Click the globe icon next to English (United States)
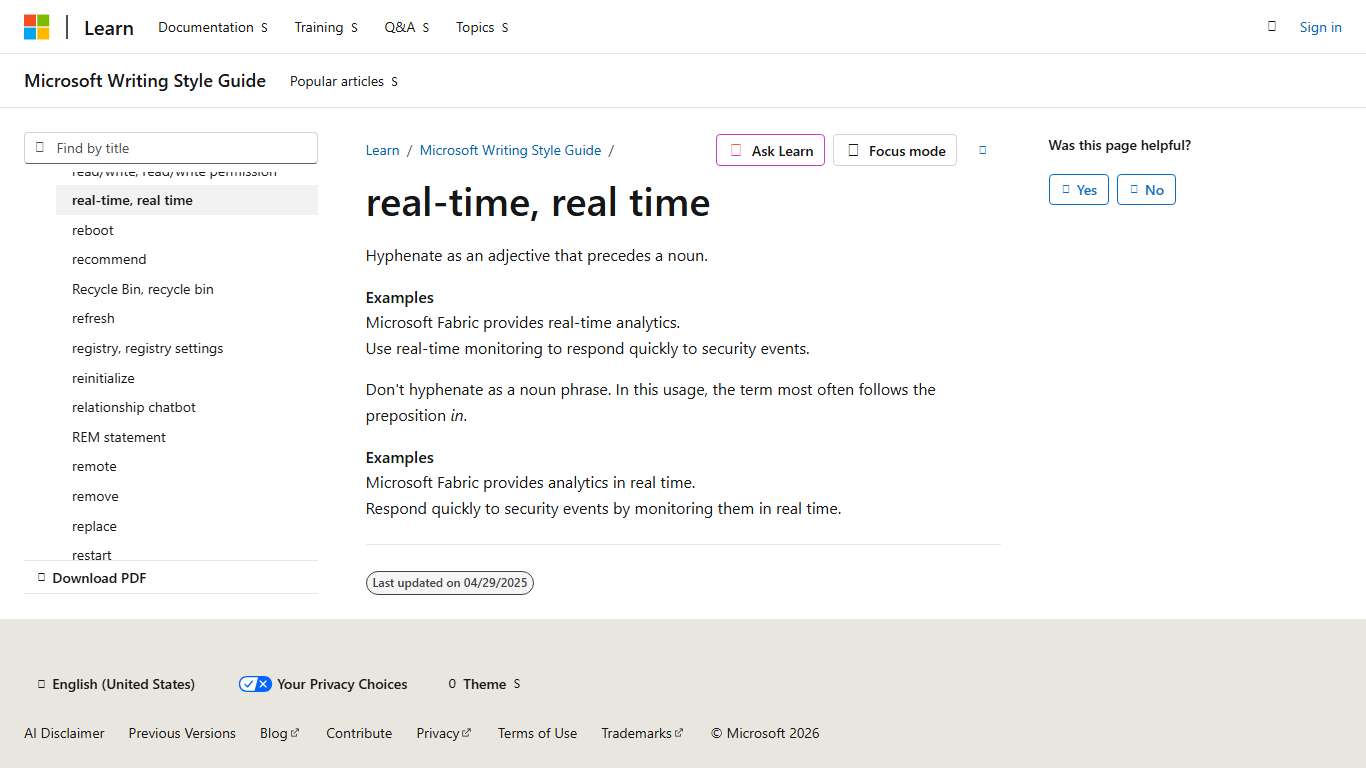The height and width of the screenshot is (768, 1366). coord(40,684)
